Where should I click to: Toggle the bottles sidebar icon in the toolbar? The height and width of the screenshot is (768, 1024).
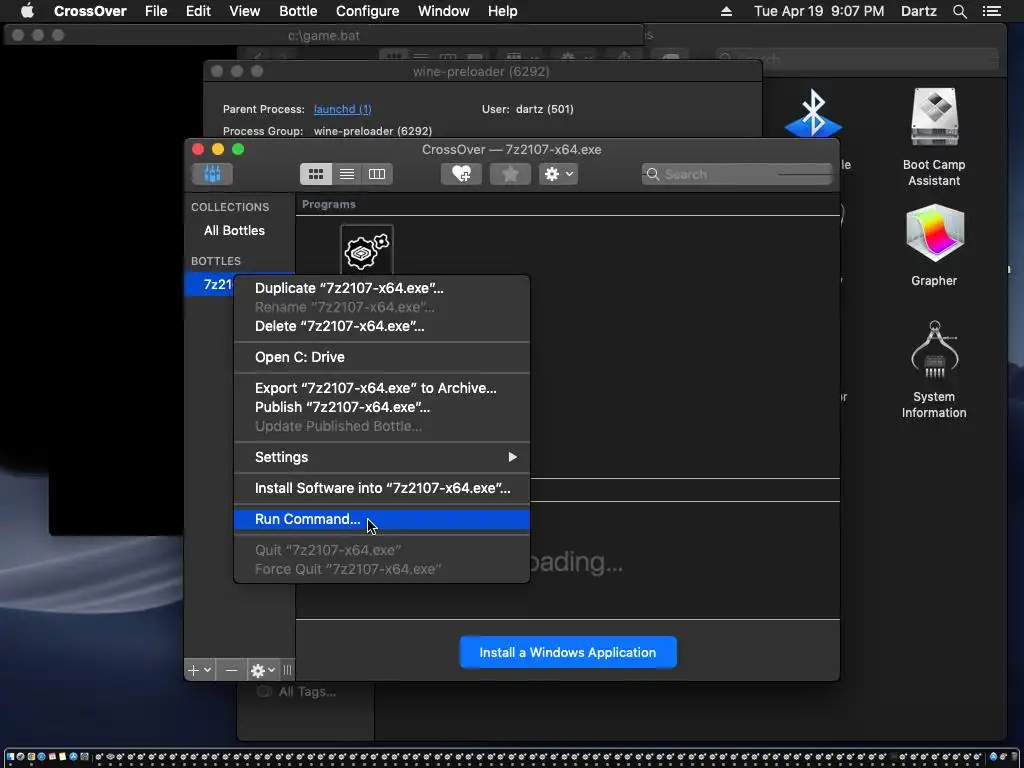[212, 174]
